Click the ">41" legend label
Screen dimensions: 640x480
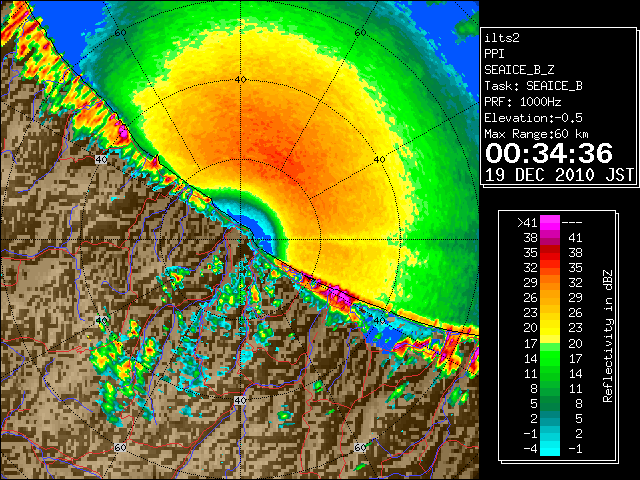527,223
